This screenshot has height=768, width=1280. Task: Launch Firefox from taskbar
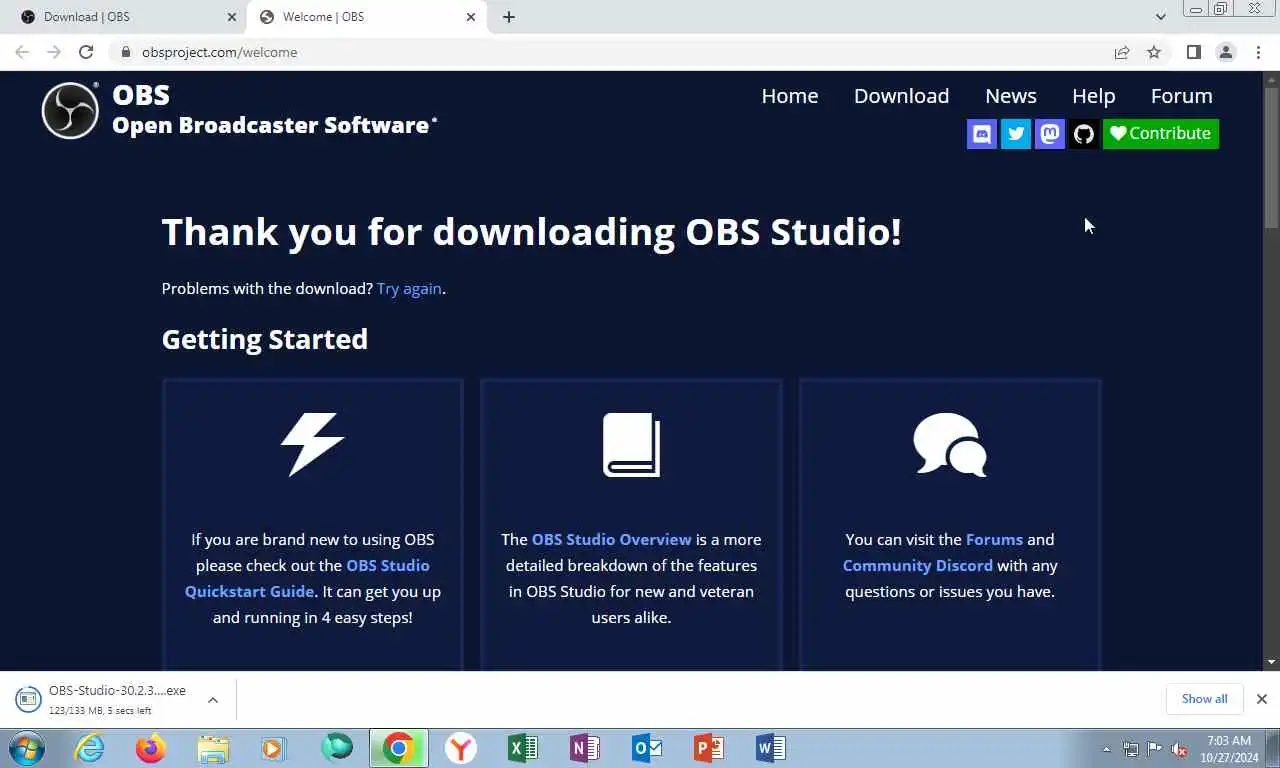point(151,748)
